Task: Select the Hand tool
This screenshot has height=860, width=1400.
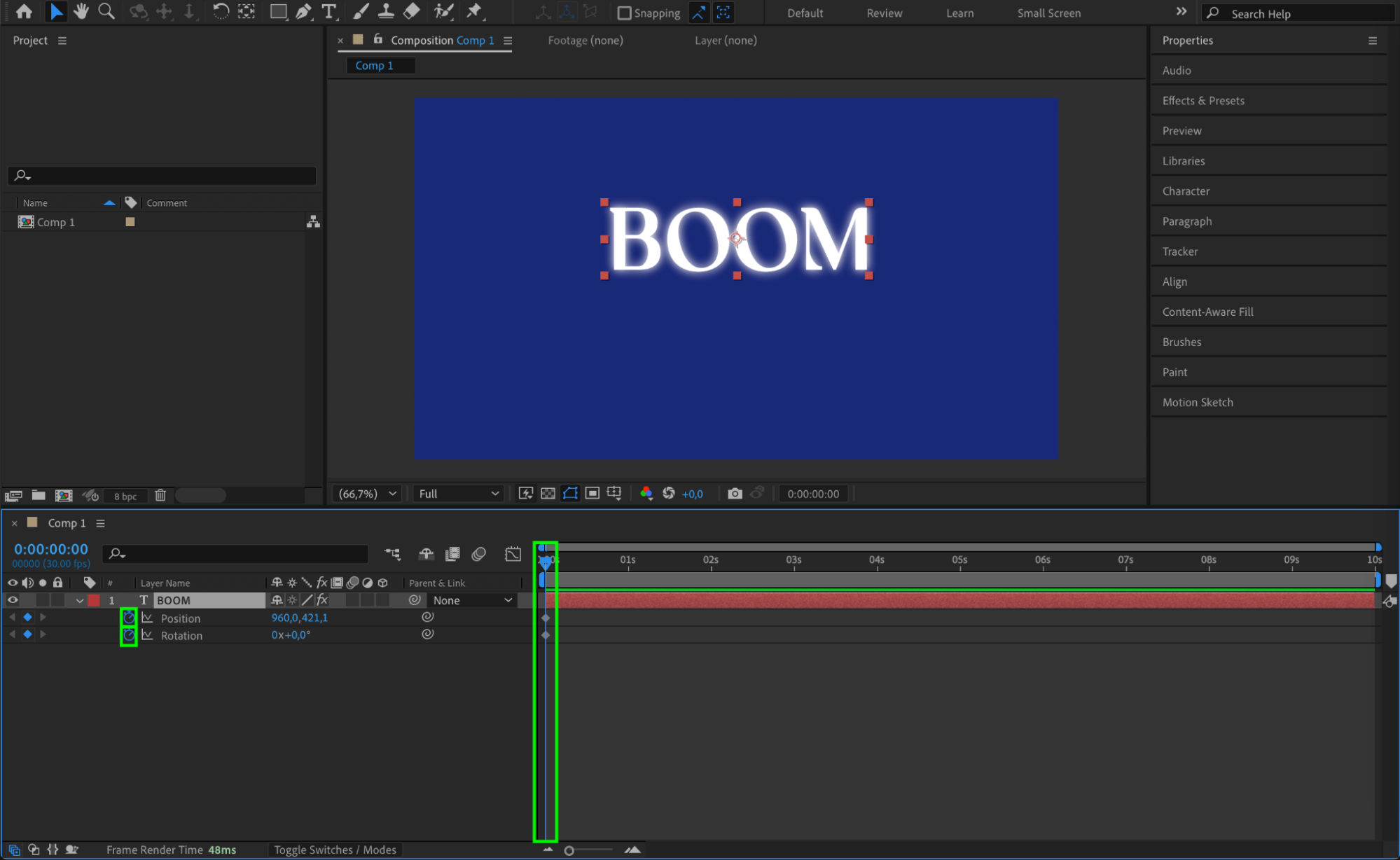Action: tap(81, 12)
